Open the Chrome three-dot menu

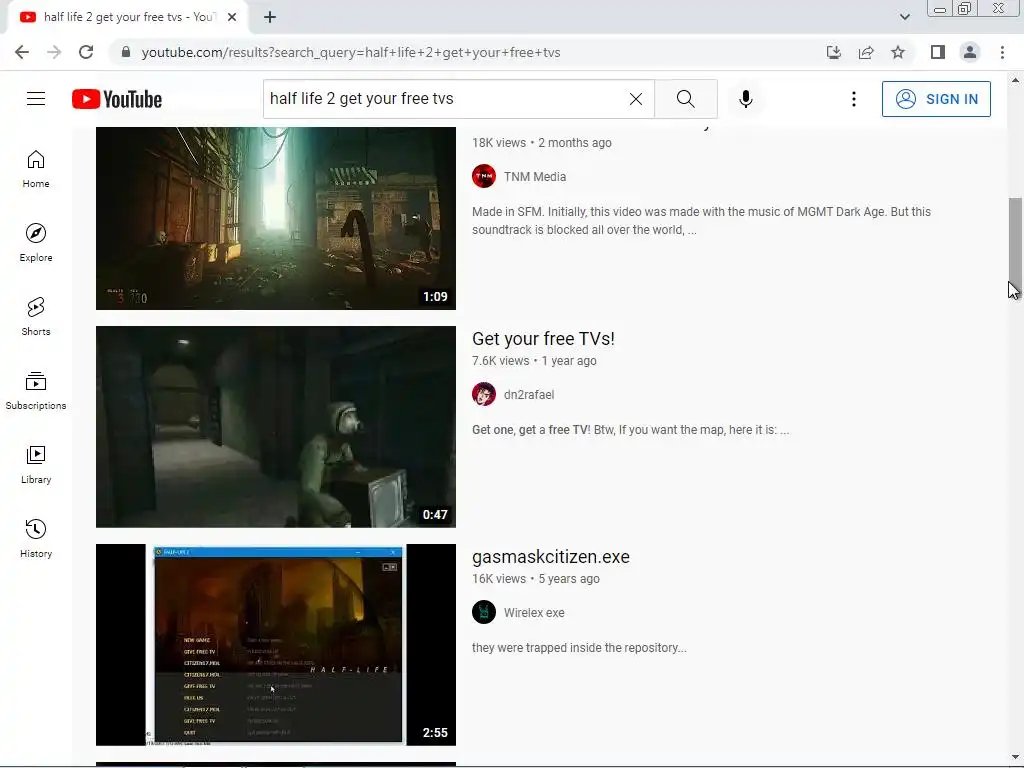[x=1002, y=52]
